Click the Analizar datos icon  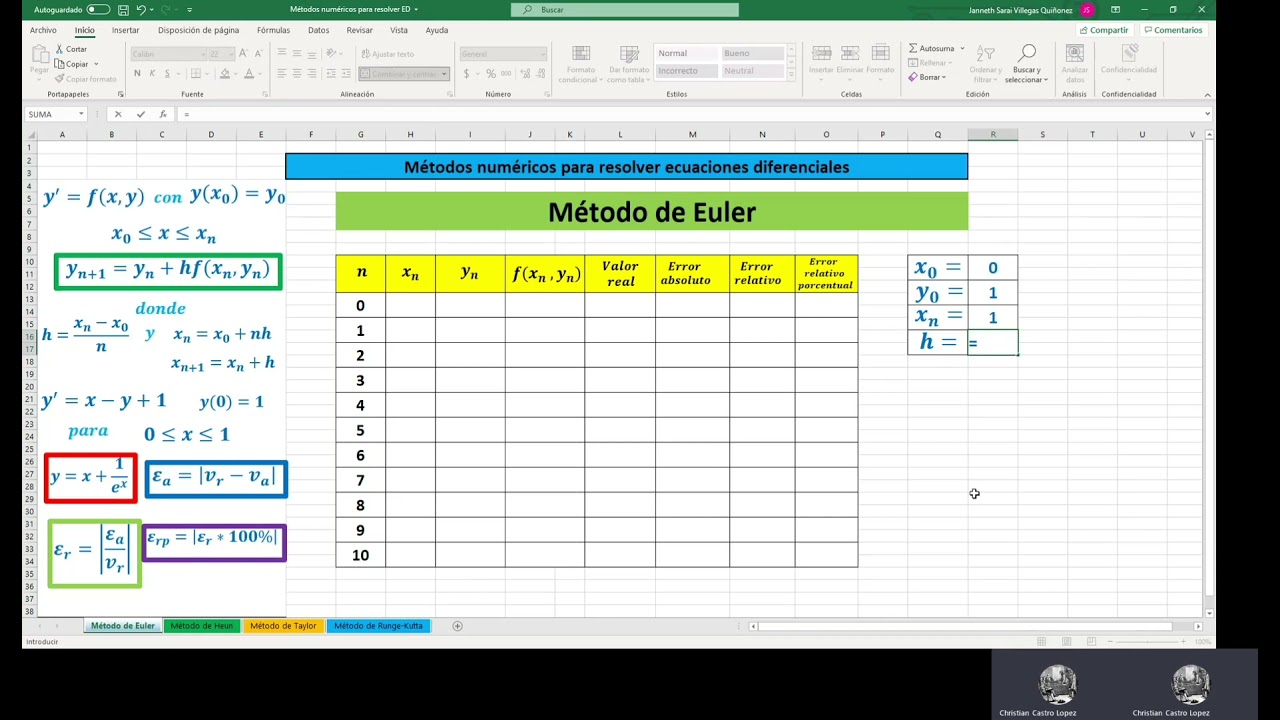click(x=1075, y=54)
